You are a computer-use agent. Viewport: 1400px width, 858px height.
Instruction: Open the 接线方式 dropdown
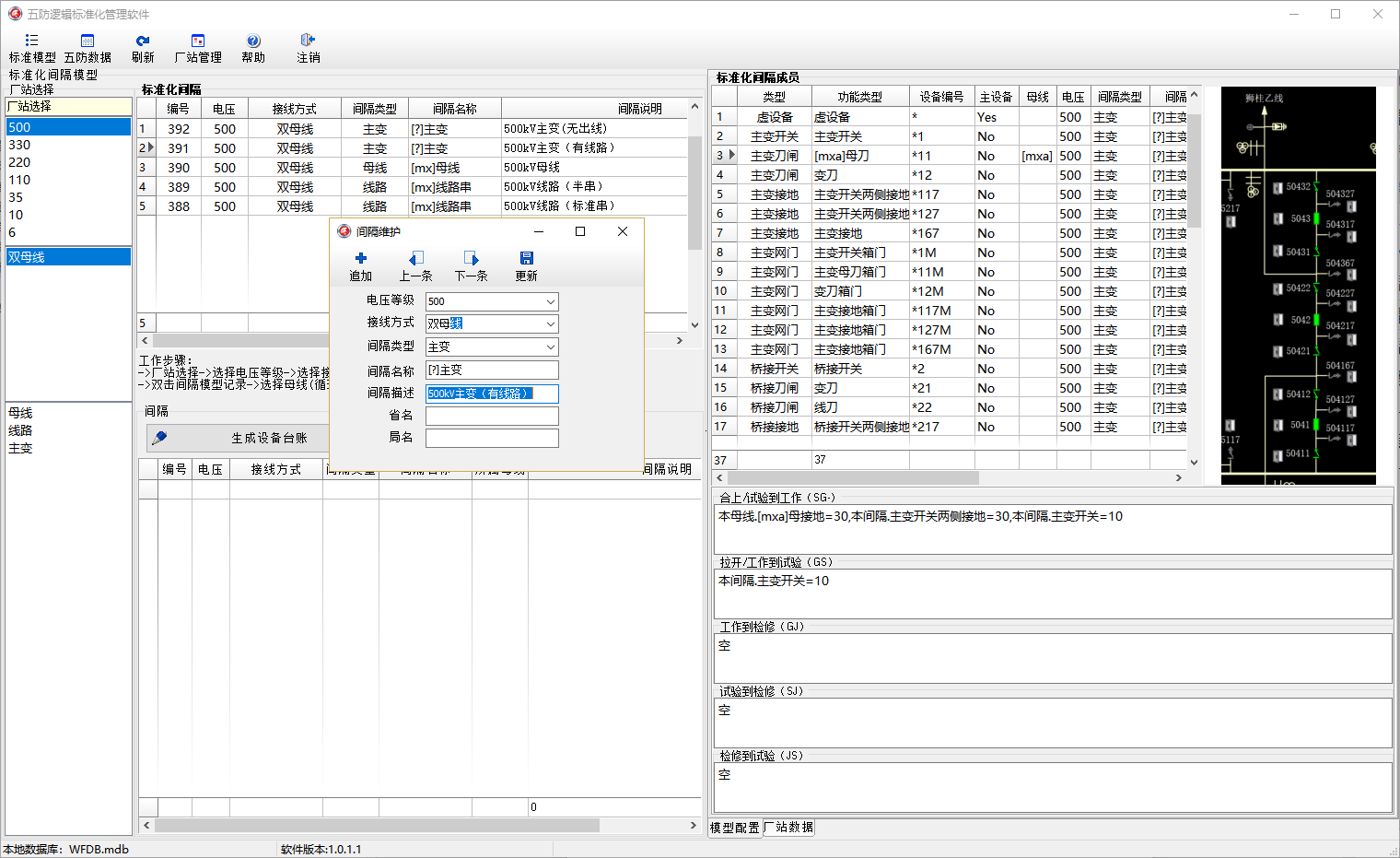tap(550, 323)
